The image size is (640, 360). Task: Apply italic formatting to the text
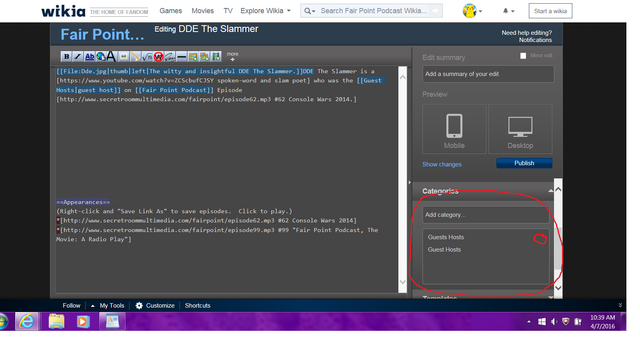[x=78, y=57]
